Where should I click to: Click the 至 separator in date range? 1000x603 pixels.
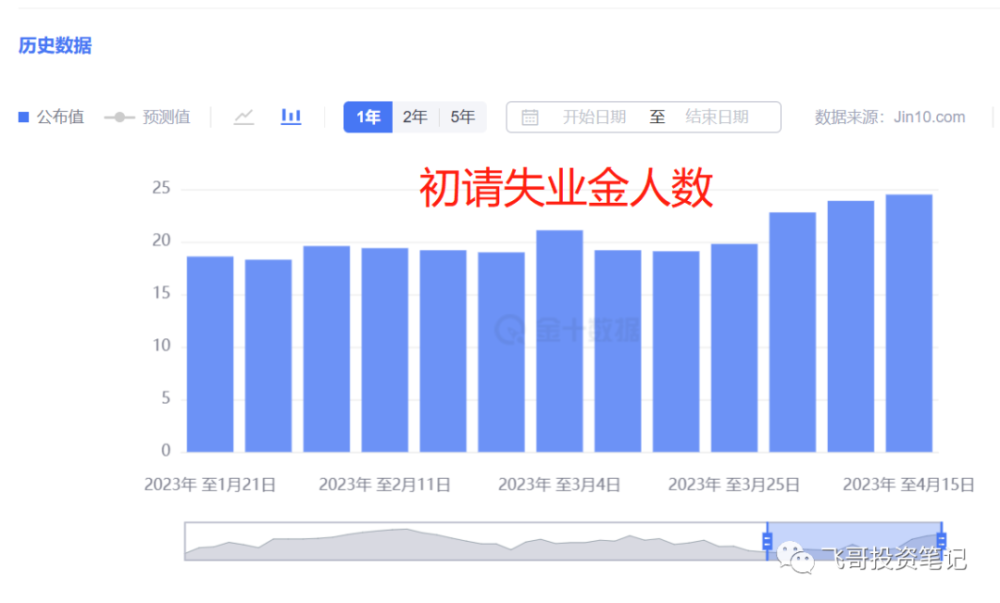tap(657, 117)
